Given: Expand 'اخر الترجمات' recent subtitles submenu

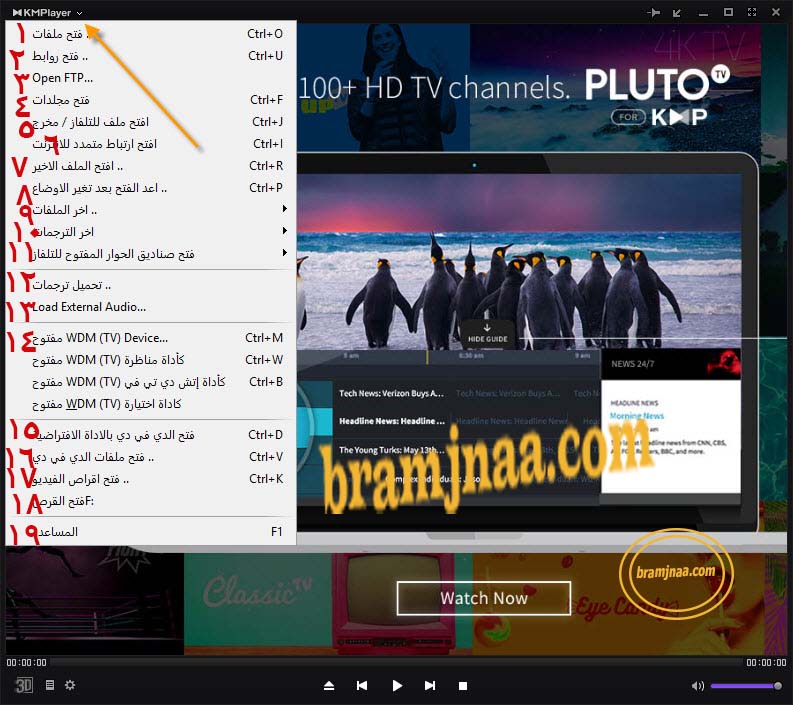Looking at the screenshot, I should click(151, 232).
